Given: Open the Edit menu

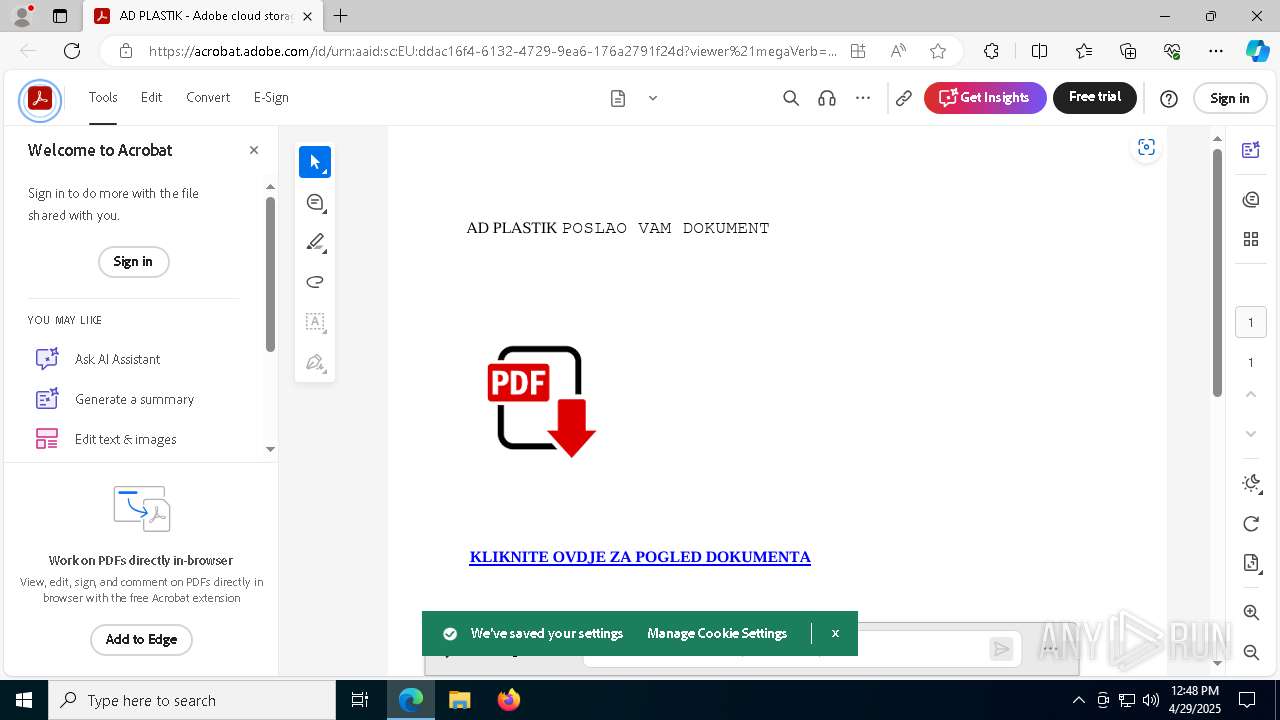Looking at the screenshot, I should 151,98.
